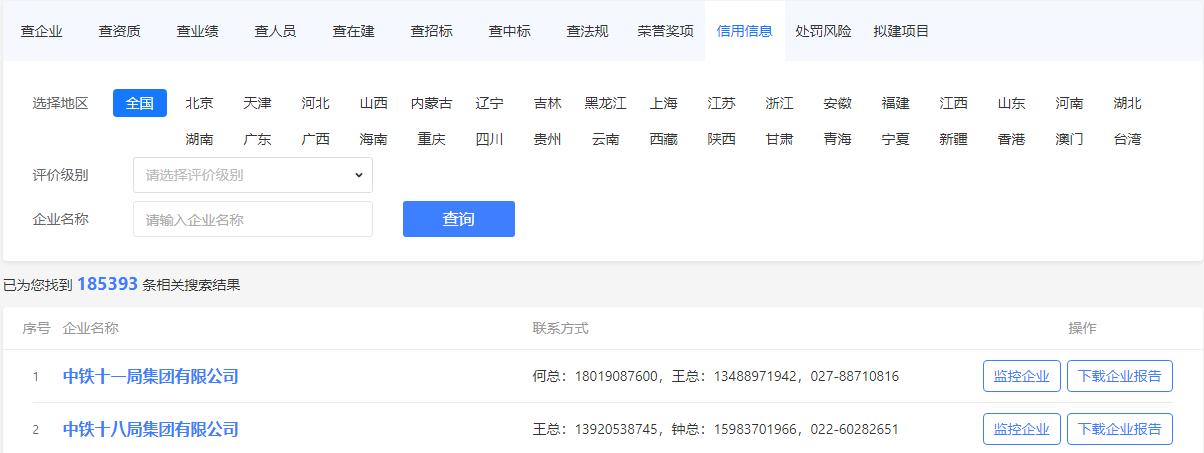This screenshot has height=453, width=1204.
Task: Click contact text containing 022-60282651
Action: click(x=716, y=429)
